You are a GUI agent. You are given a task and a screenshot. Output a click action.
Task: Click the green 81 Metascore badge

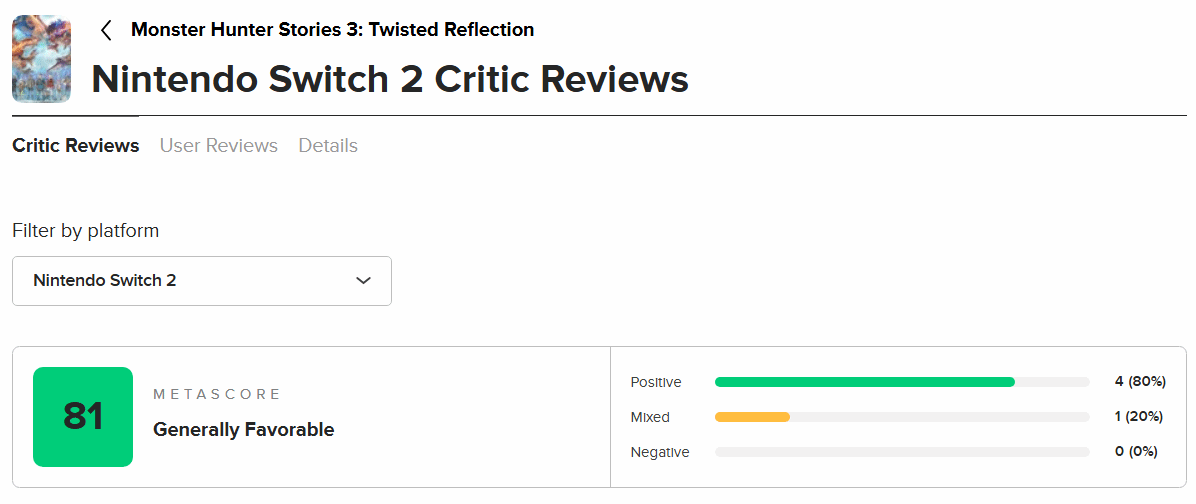click(x=83, y=417)
